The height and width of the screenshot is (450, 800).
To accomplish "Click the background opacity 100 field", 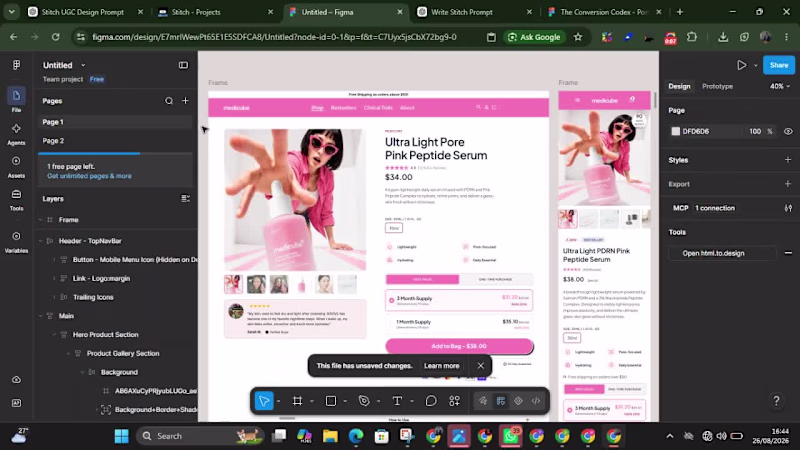I will [x=755, y=131].
